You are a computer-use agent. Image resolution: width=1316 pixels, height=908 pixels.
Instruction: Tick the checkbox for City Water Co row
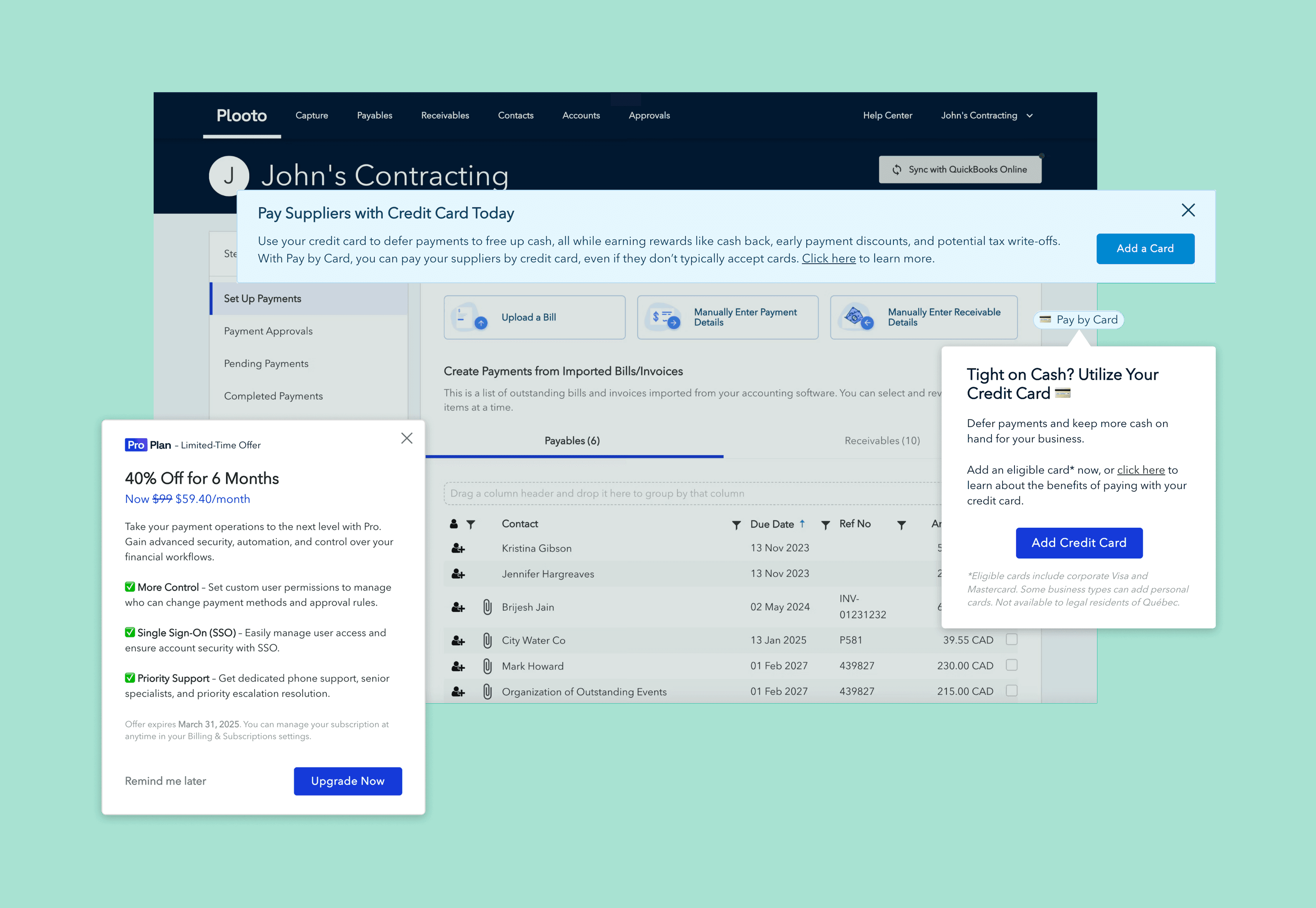(x=1012, y=640)
